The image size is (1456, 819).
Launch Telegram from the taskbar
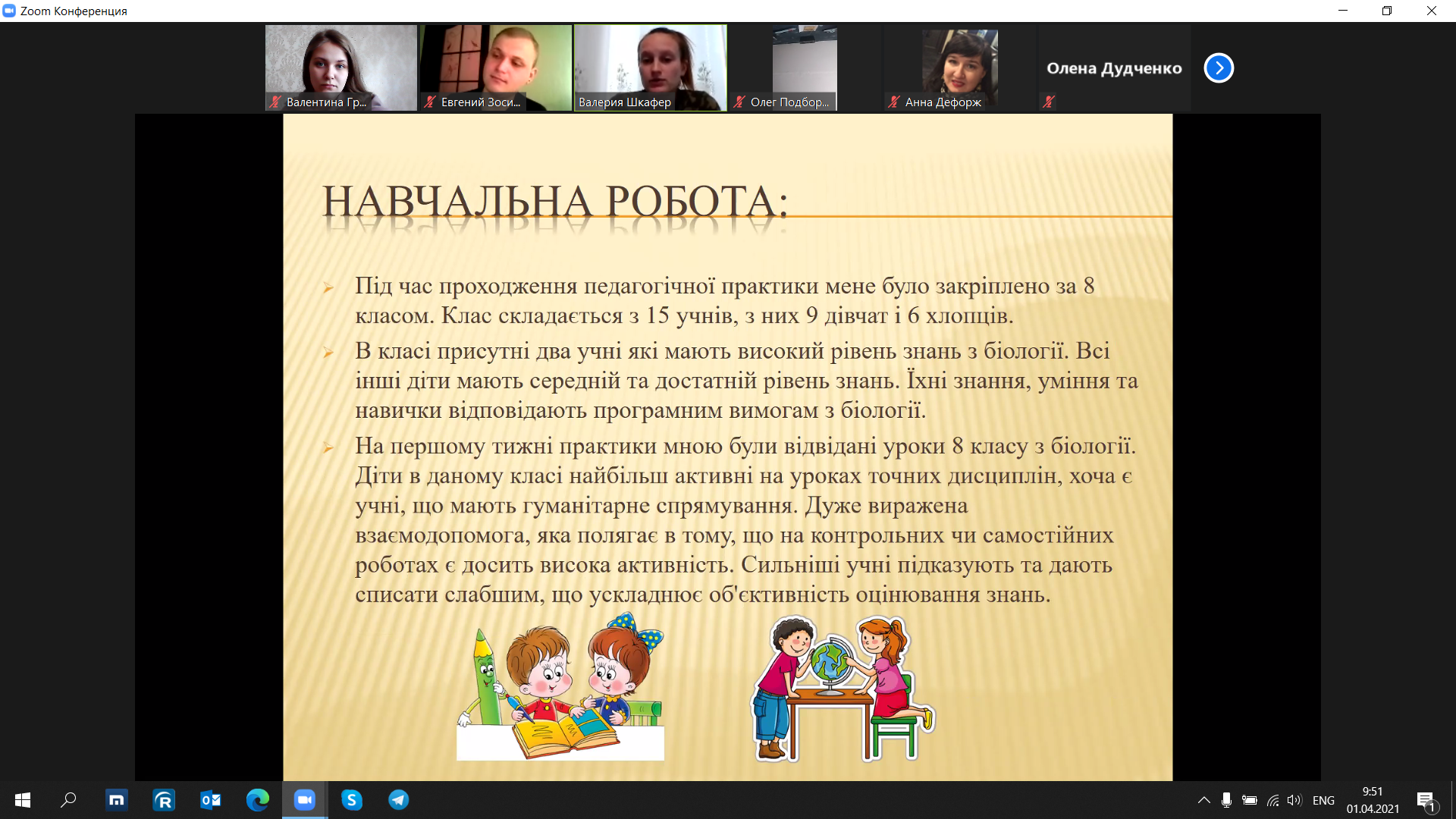(x=399, y=800)
